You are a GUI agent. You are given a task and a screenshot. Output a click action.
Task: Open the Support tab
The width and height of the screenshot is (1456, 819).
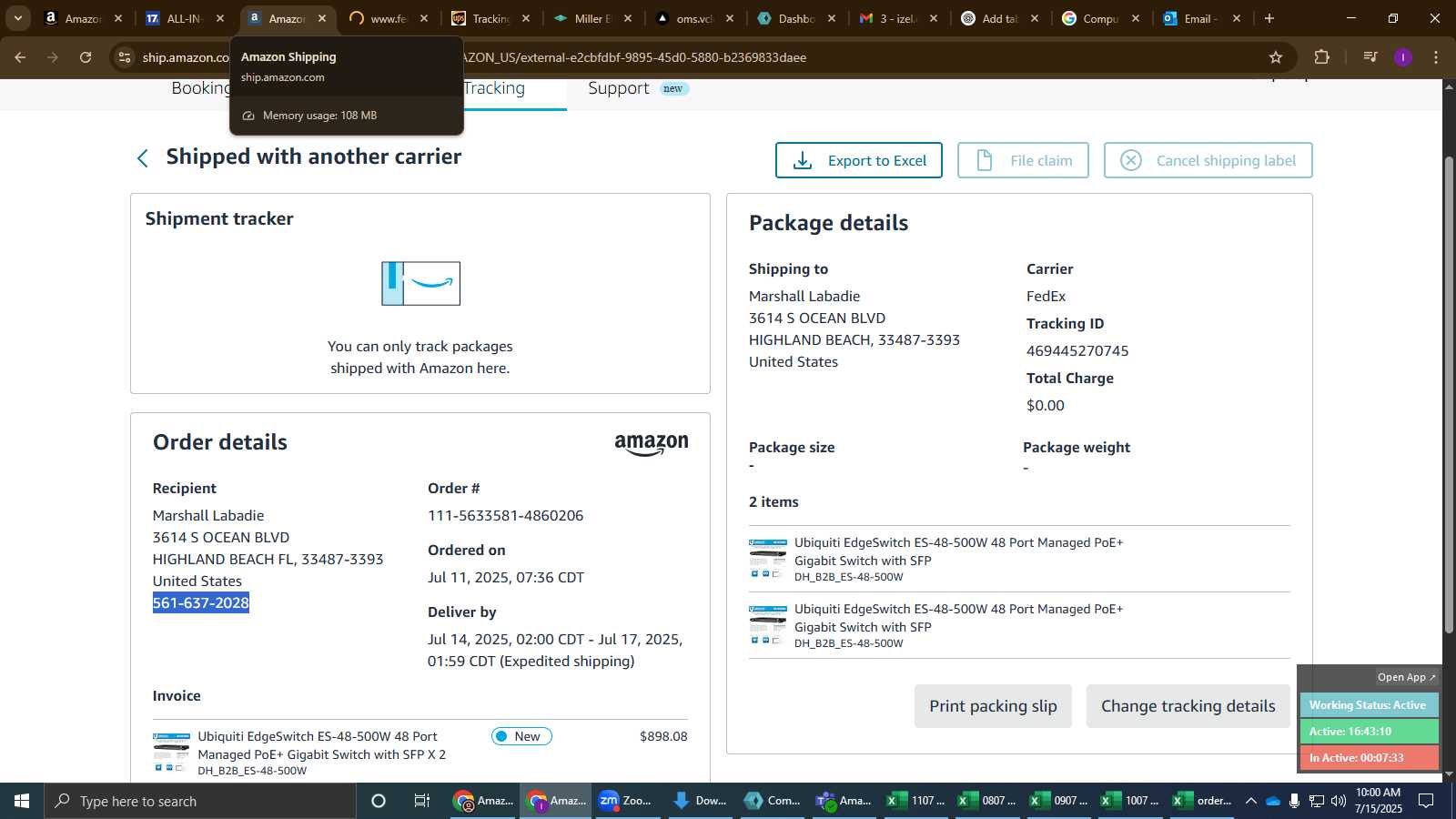[619, 88]
